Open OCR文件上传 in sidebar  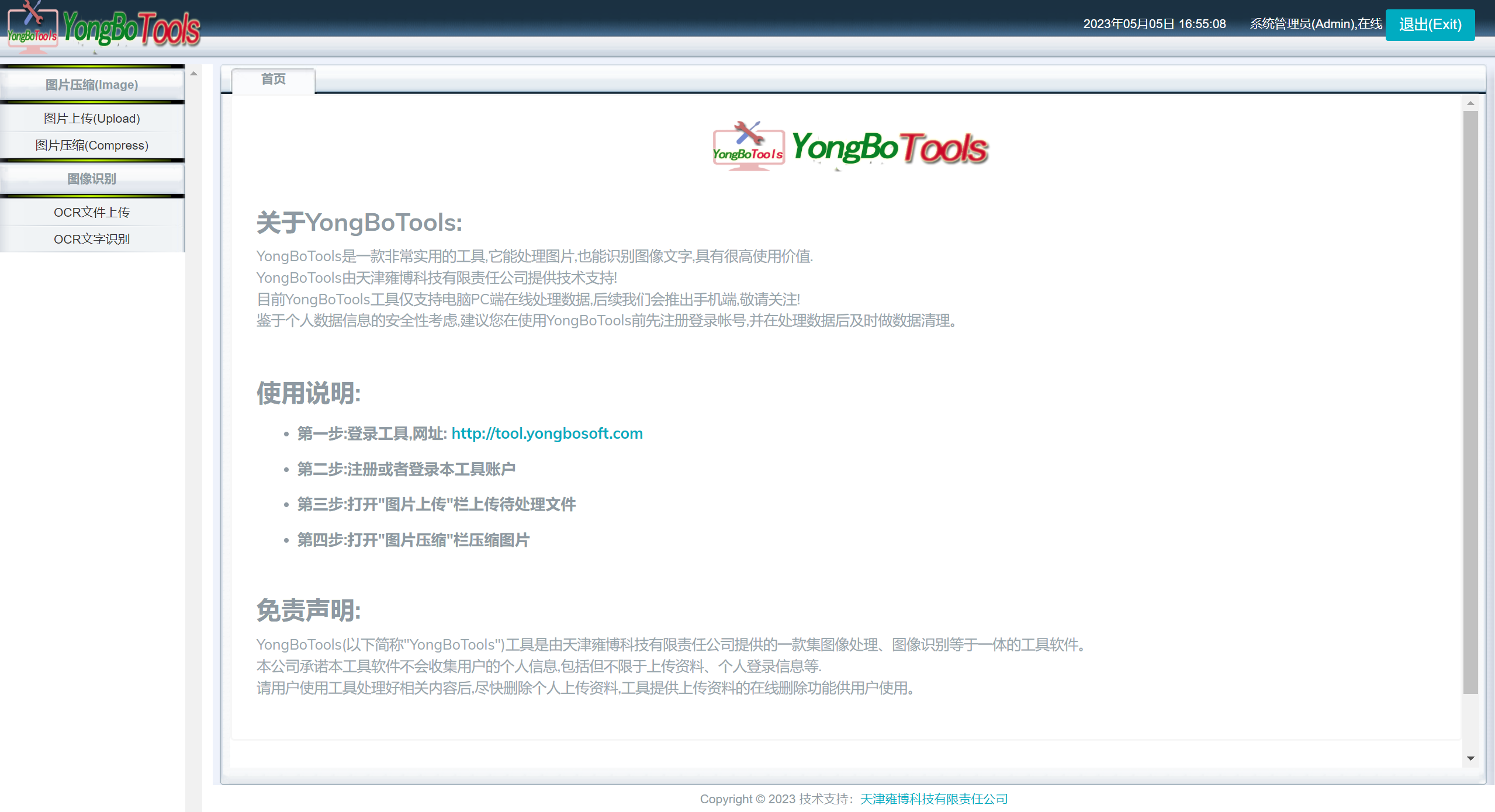(x=92, y=213)
